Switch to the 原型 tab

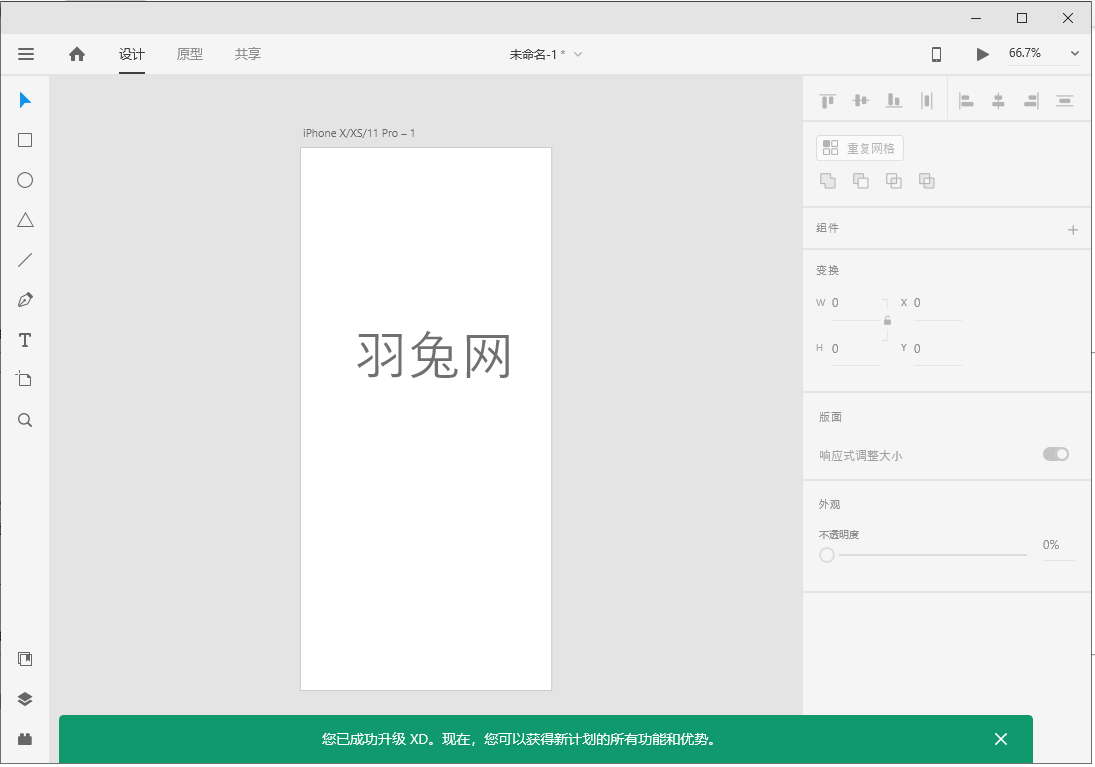click(189, 54)
